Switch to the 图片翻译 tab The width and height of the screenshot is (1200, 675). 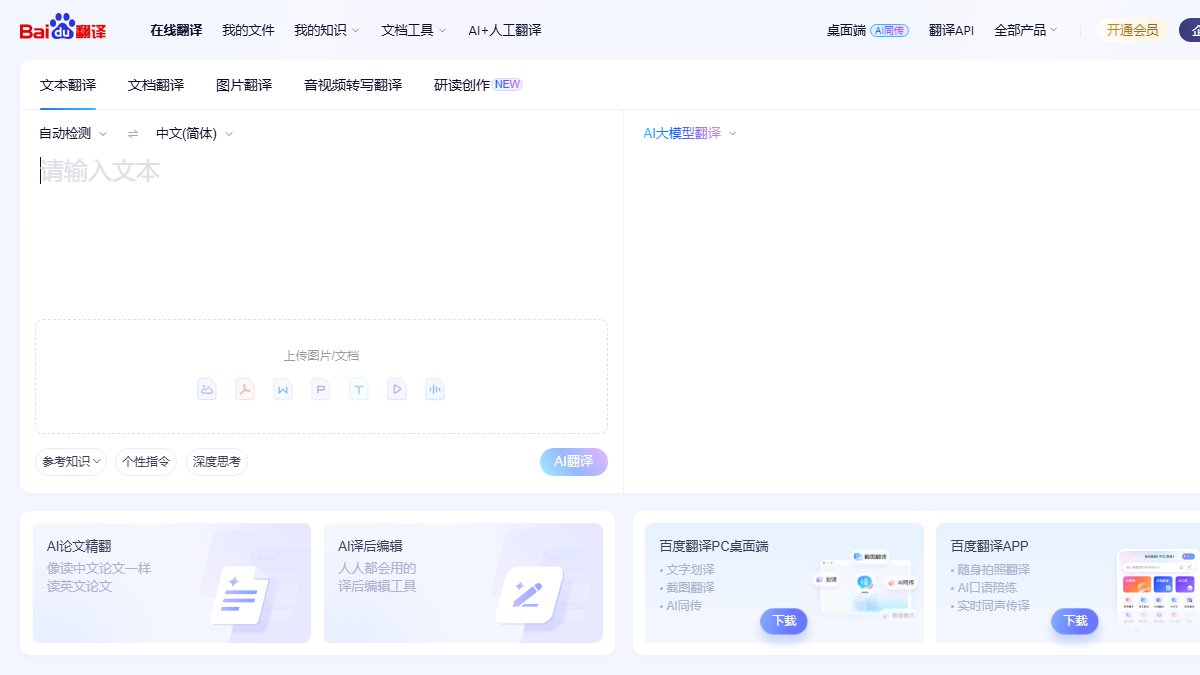(x=244, y=85)
